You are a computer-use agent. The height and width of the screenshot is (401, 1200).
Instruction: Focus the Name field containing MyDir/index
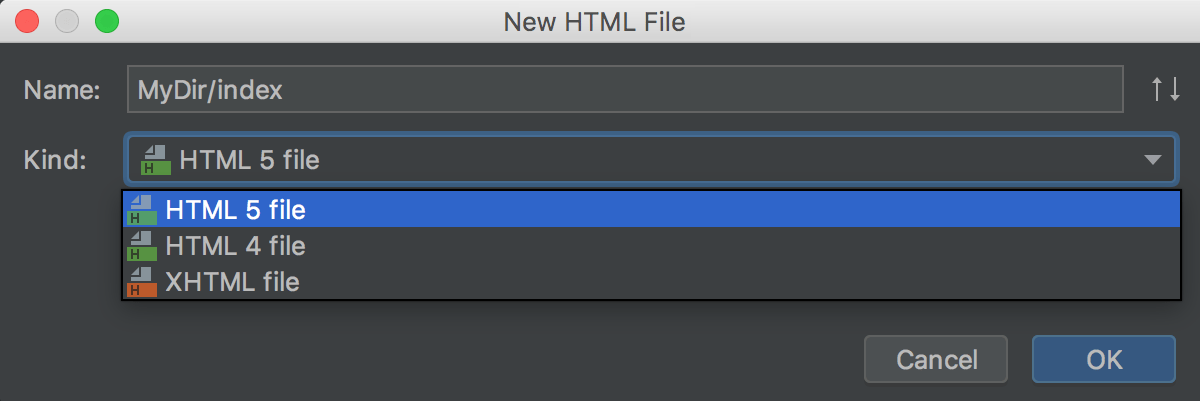(625, 90)
